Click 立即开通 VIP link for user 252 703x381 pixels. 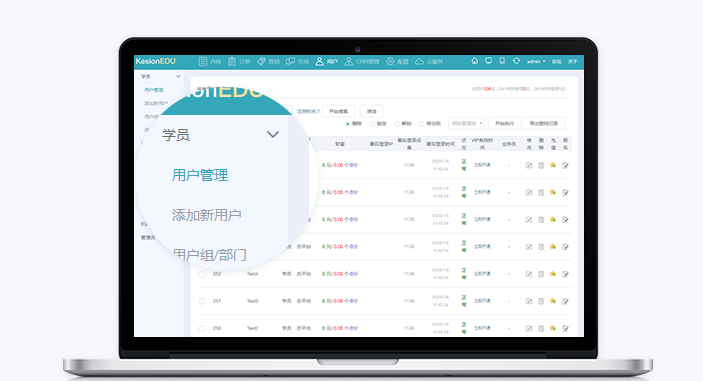(x=482, y=273)
